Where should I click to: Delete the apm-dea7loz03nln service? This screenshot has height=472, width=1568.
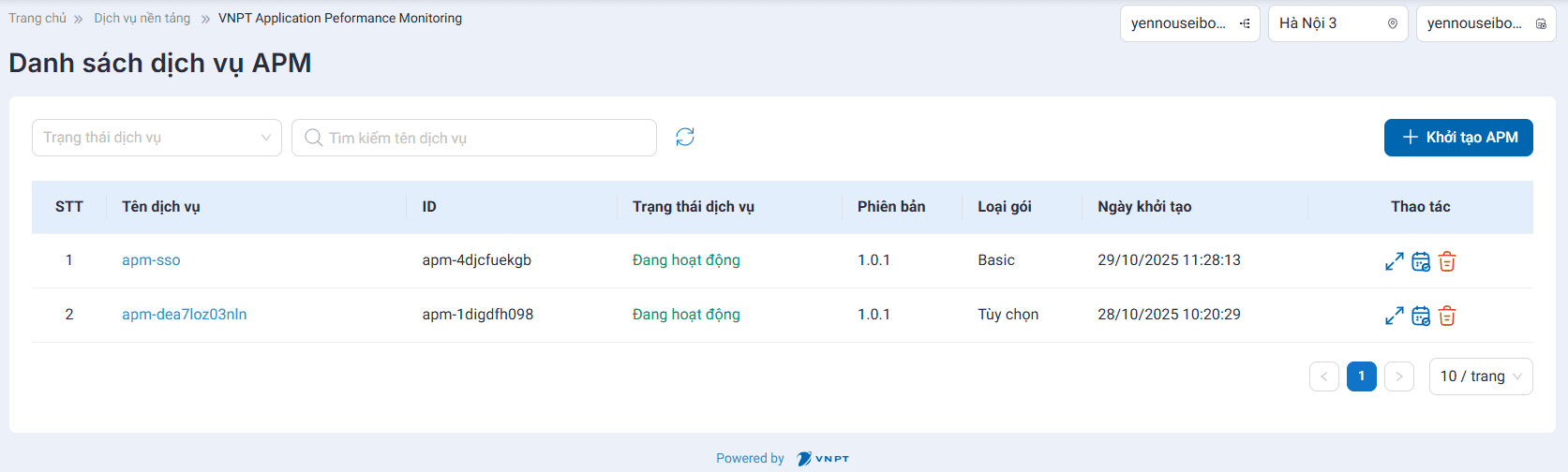click(1447, 316)
